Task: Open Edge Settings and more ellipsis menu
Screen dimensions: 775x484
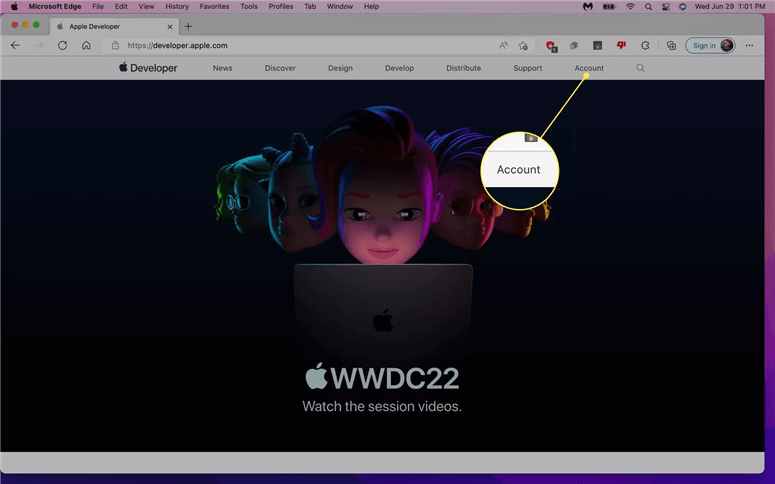Action: pos(749,45)
